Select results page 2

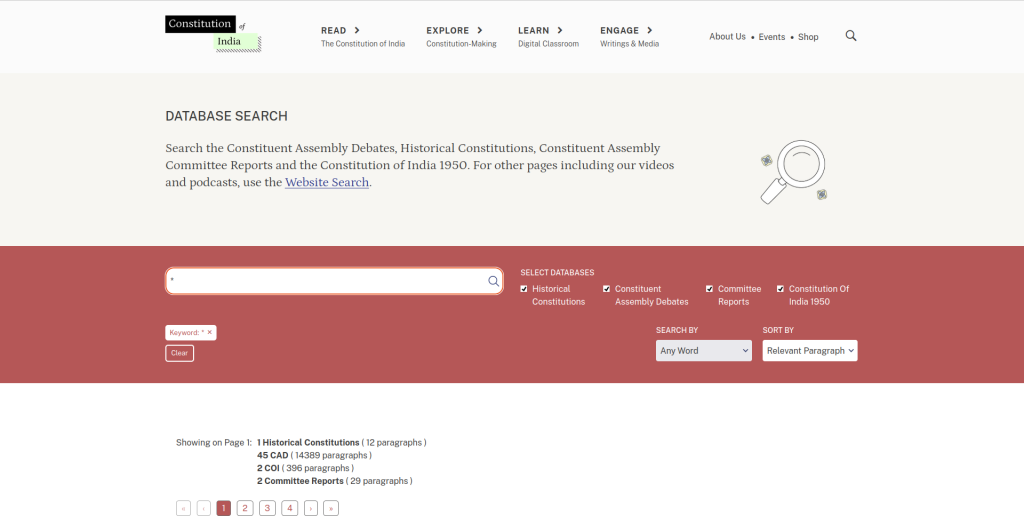pyautogui.click(x=245, y=508)
